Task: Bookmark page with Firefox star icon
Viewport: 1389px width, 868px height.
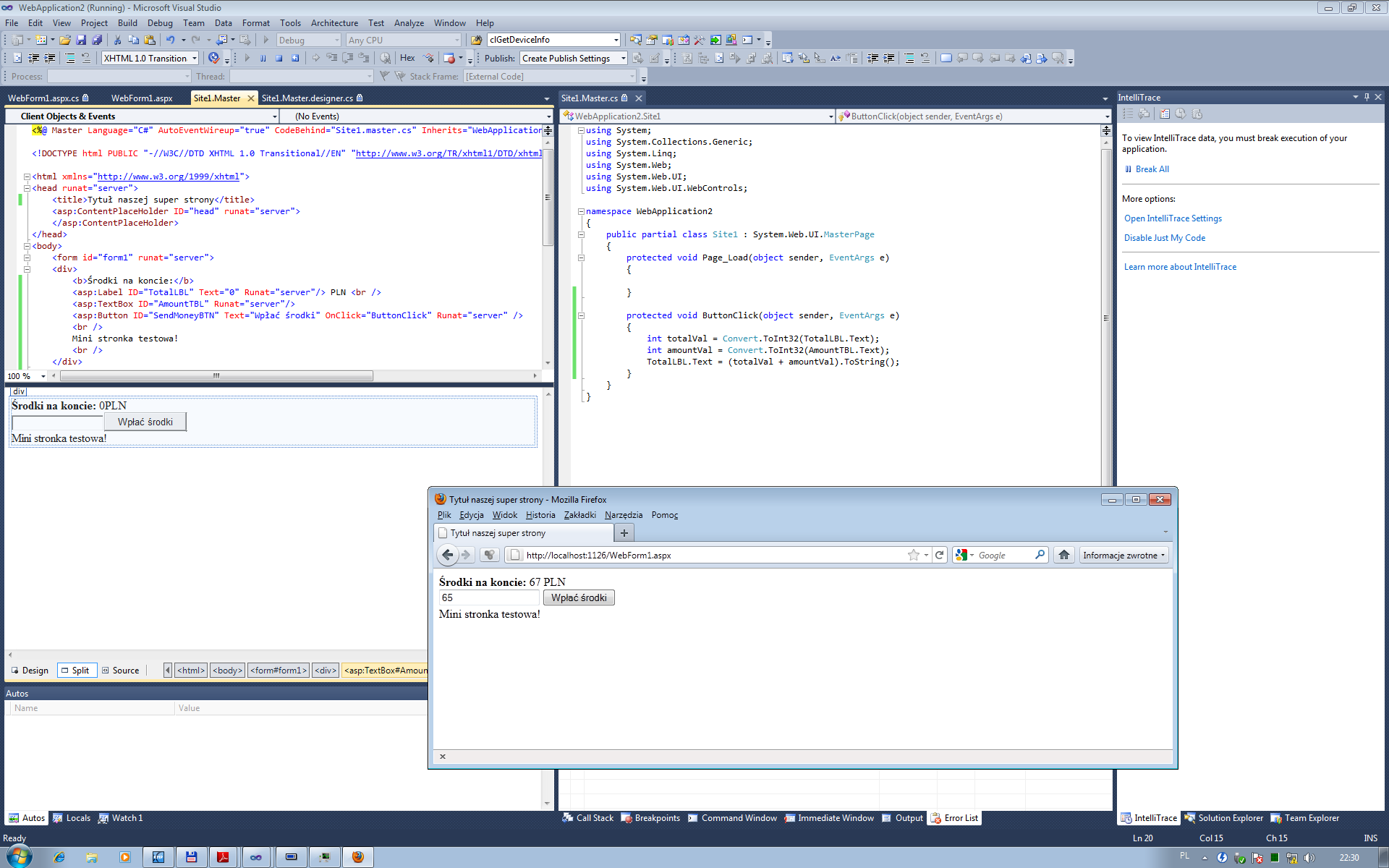Action: 914,555
